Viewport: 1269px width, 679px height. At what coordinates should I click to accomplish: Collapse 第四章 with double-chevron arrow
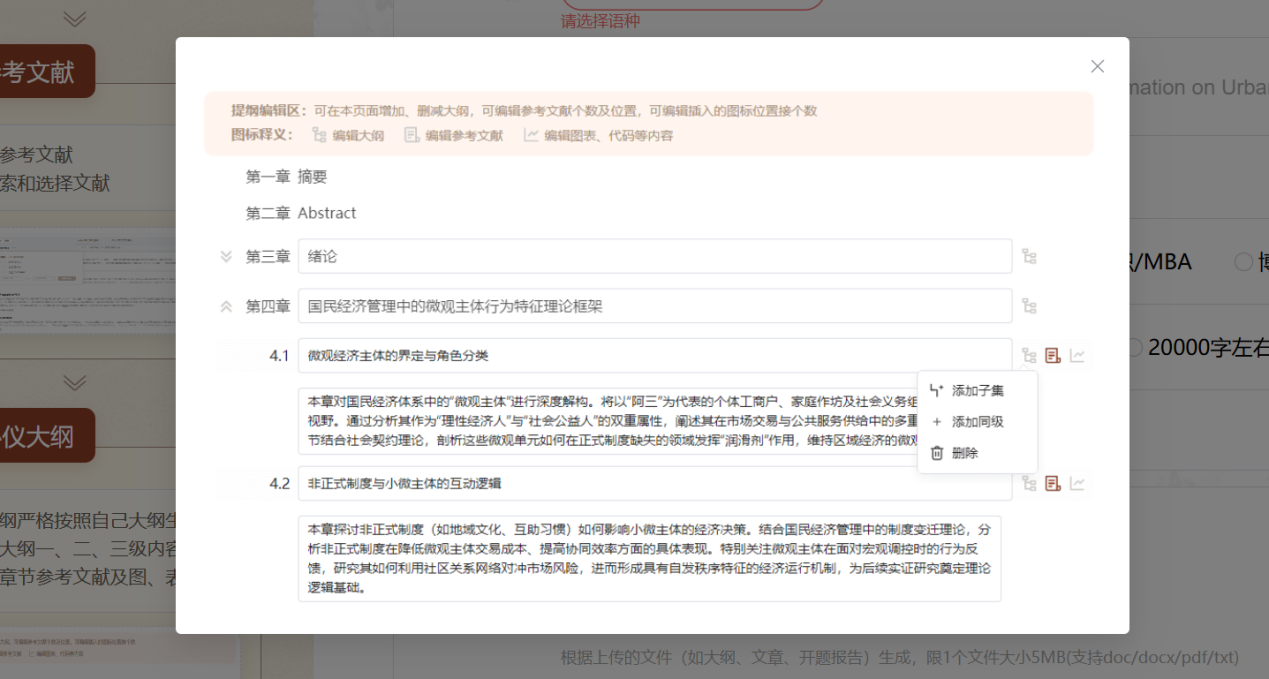226,306
